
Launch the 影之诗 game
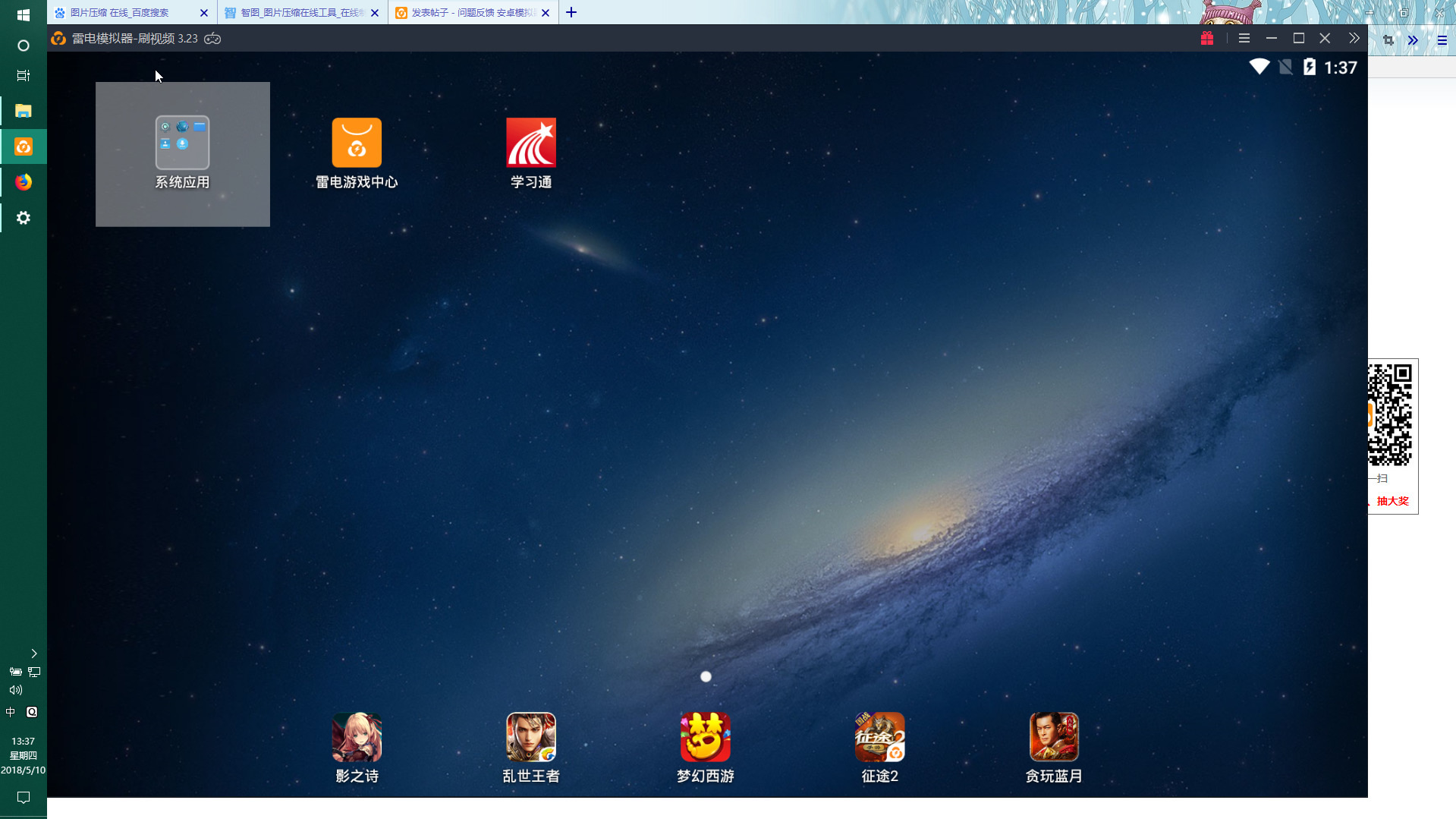click(357, 737)
